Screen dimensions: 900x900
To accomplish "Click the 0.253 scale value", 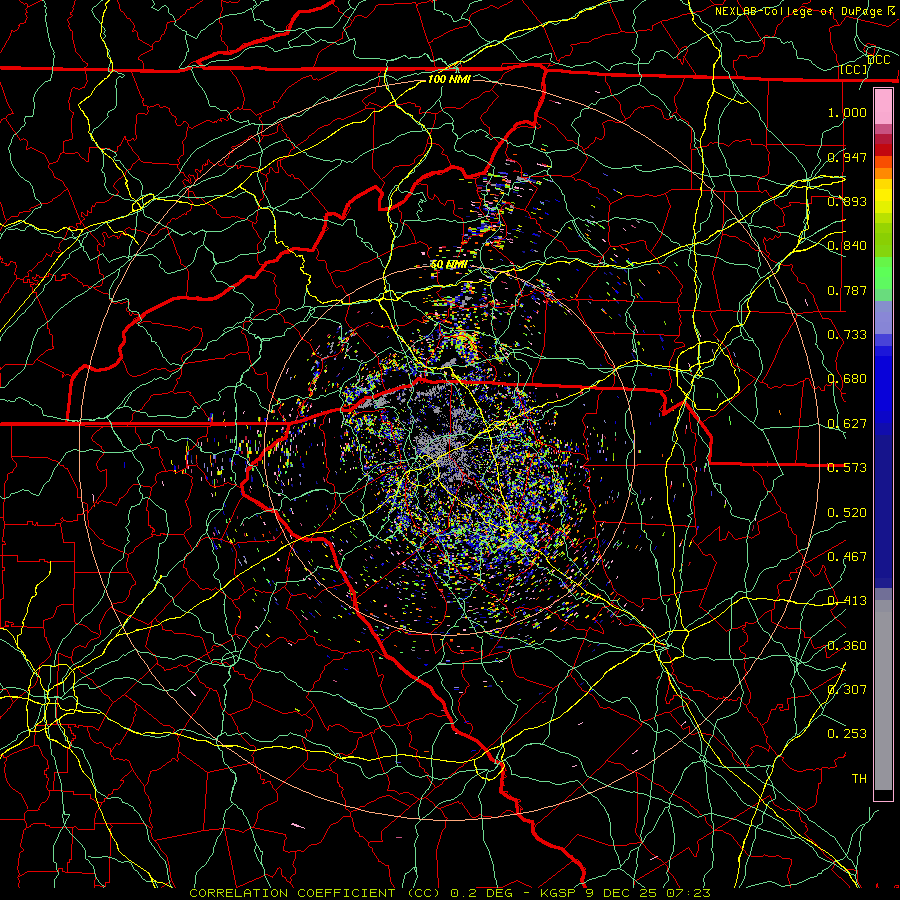I will pos(847,734).
